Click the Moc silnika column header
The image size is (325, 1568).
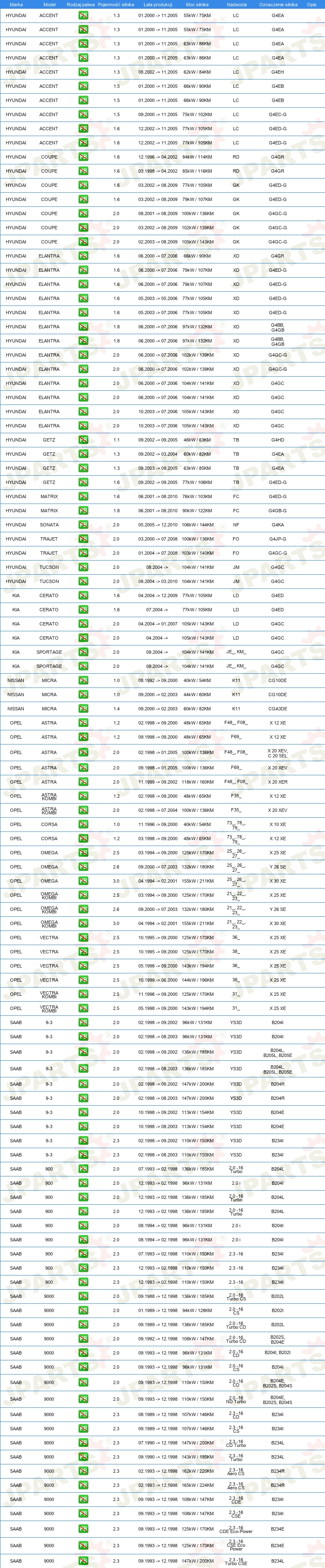pos(197,4)
